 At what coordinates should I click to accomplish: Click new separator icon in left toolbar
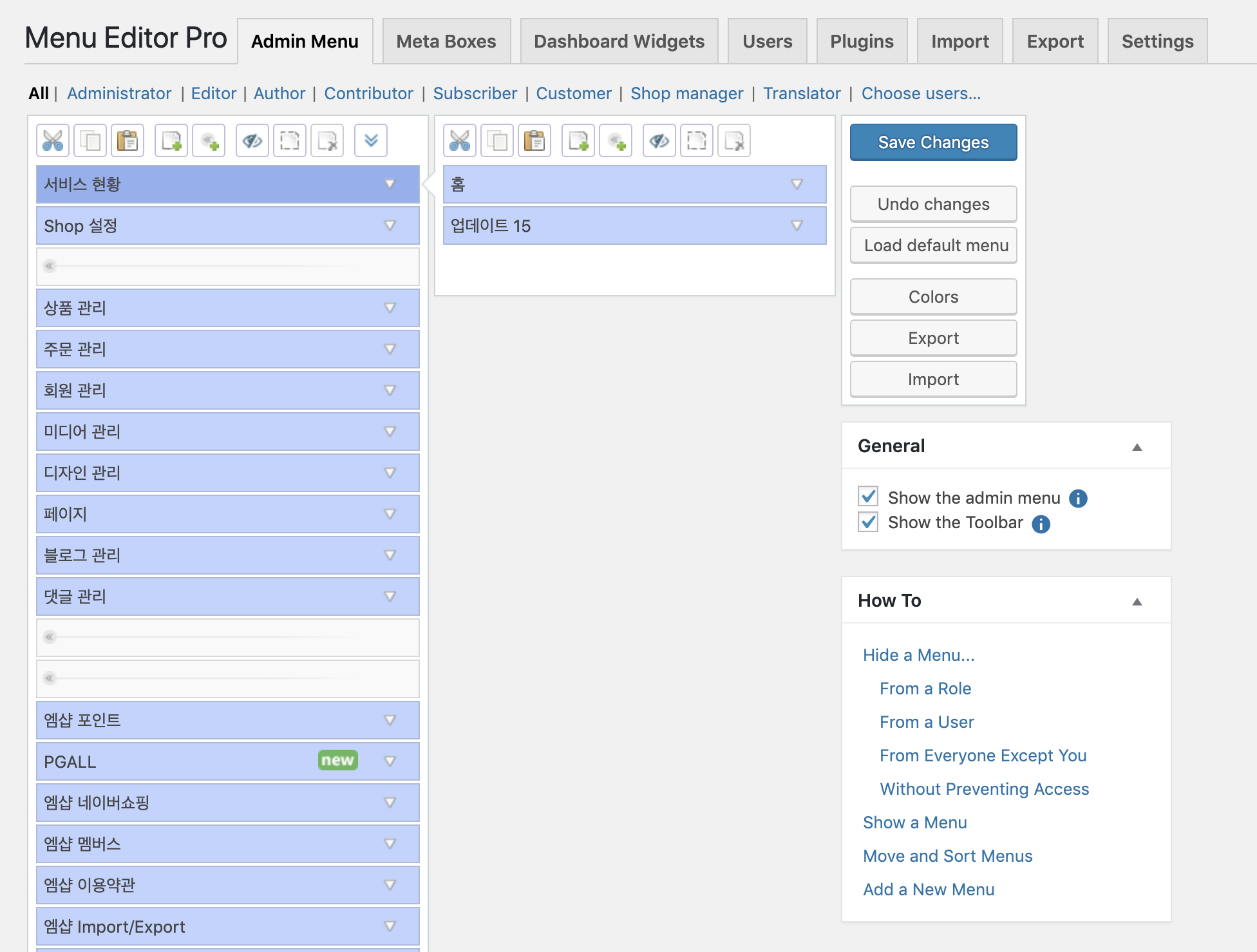[209, 140]
